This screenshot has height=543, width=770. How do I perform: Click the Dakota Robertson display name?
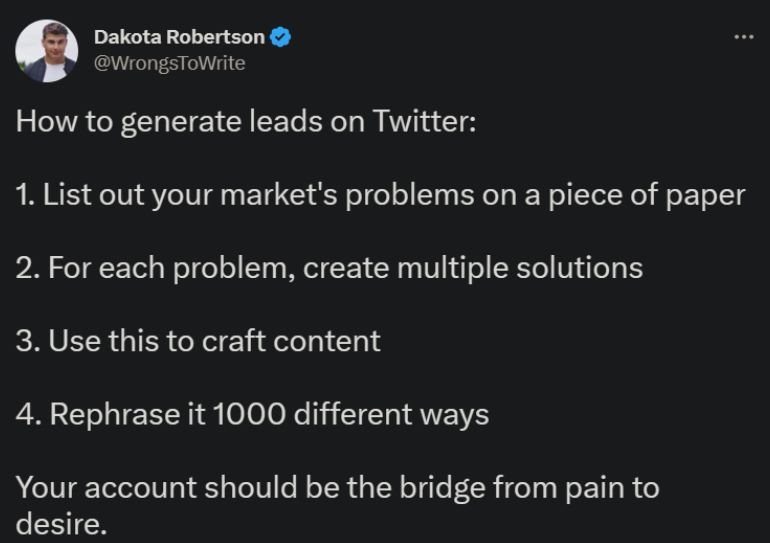point(179,37)
